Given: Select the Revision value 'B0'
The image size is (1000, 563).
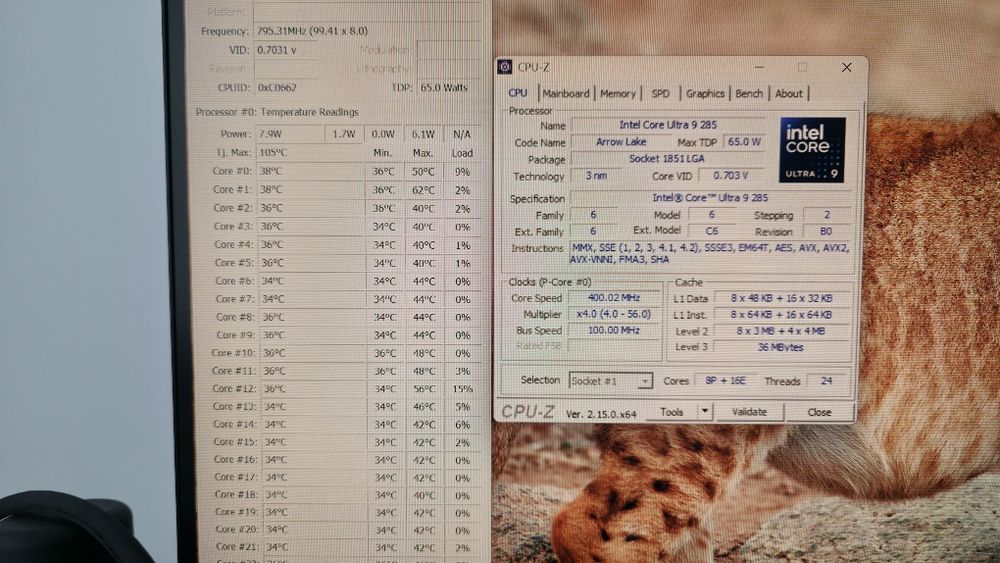Looking at the screenshot, I should [x=826, y=231].
